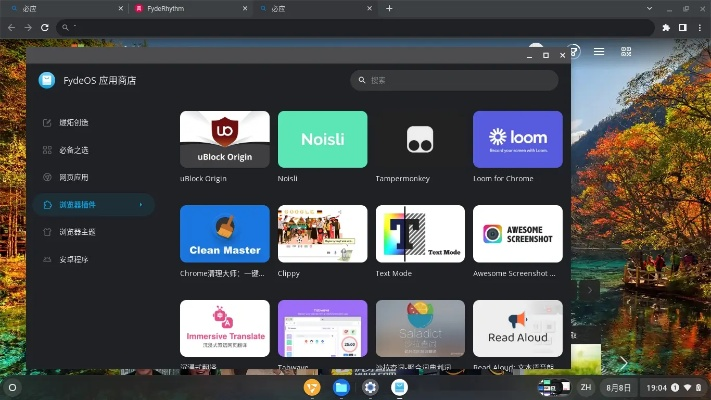Viewport: 711px width, 400px height.
Task: Select the Text Mode extension tile
Action: coord(420,234)
